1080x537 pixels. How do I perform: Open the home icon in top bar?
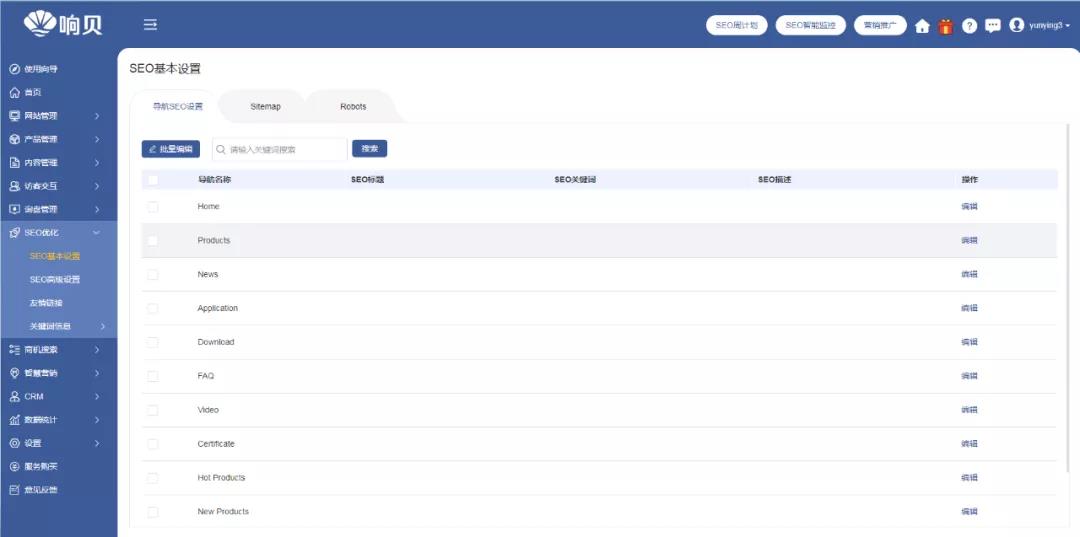click(922, 26)
